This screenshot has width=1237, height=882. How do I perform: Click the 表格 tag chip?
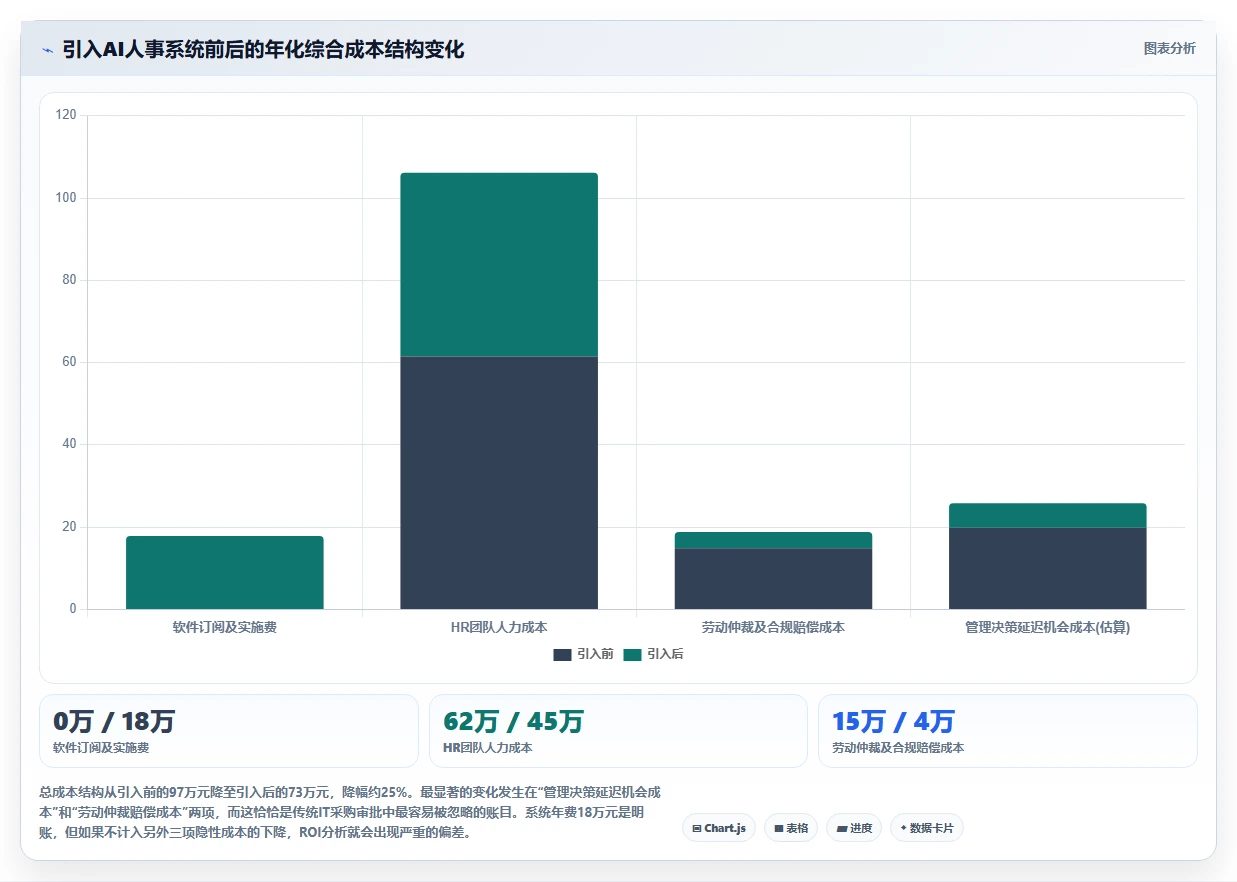click(x=791, y=828)
